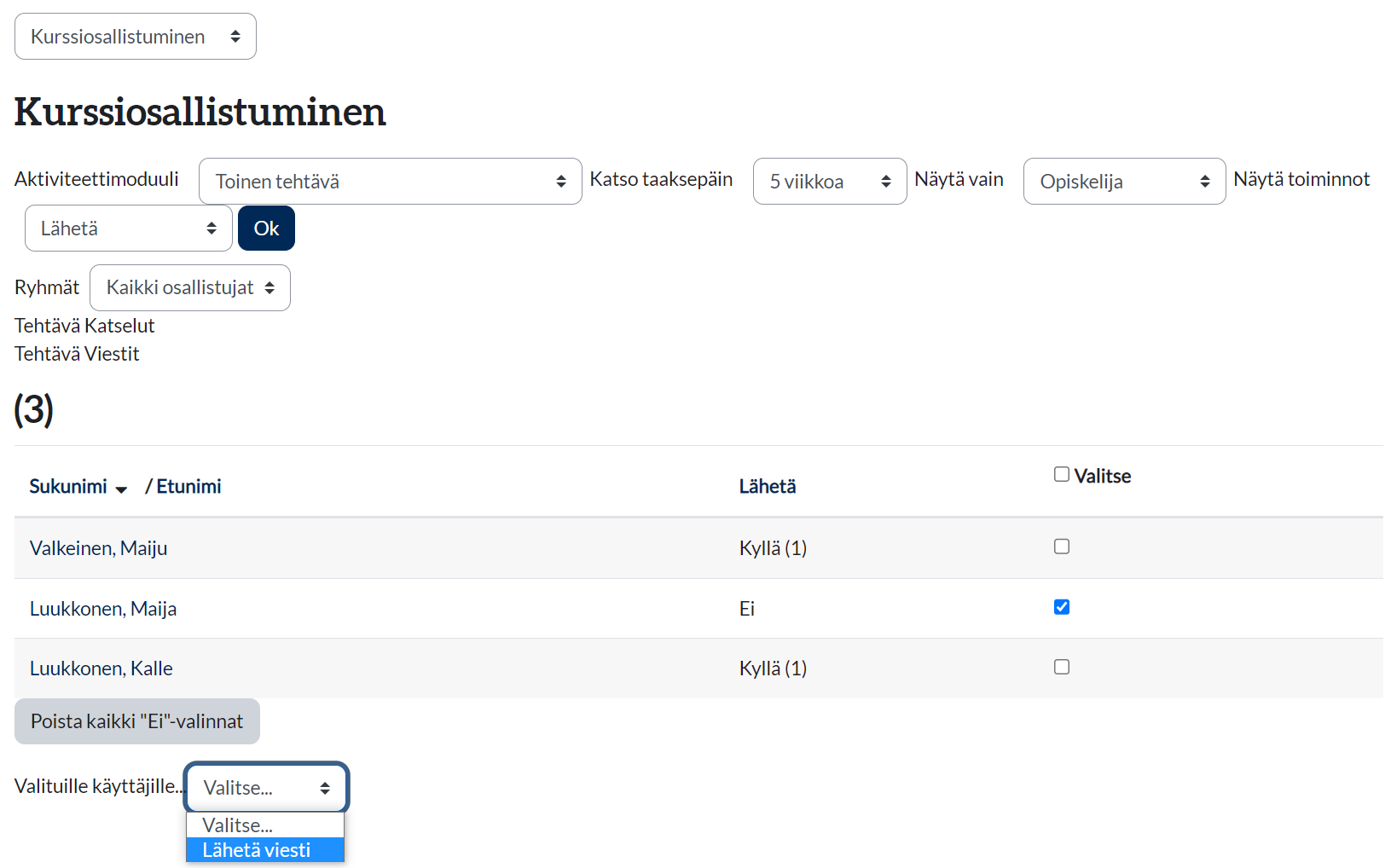
Task: Sort by Etunimi column header
Action: coord(188,486)
